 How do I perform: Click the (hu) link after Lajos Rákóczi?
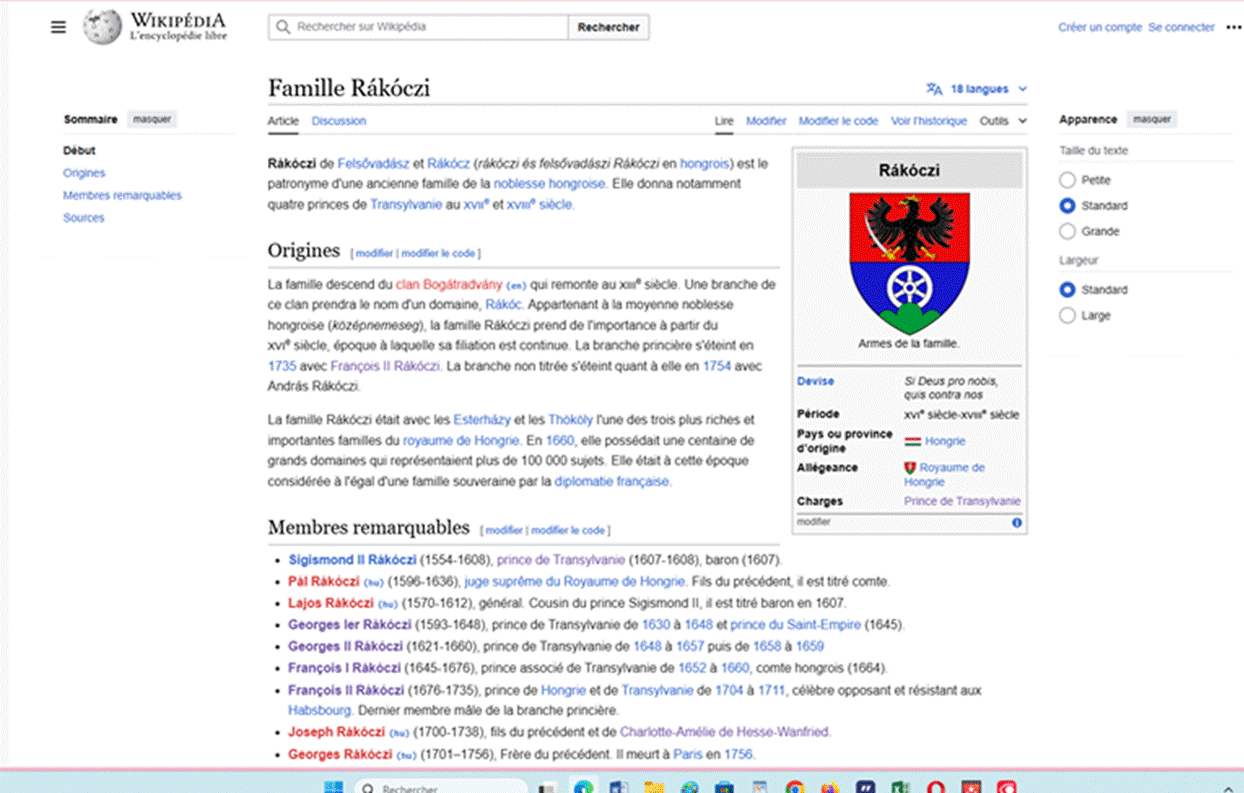click(388, 604)
